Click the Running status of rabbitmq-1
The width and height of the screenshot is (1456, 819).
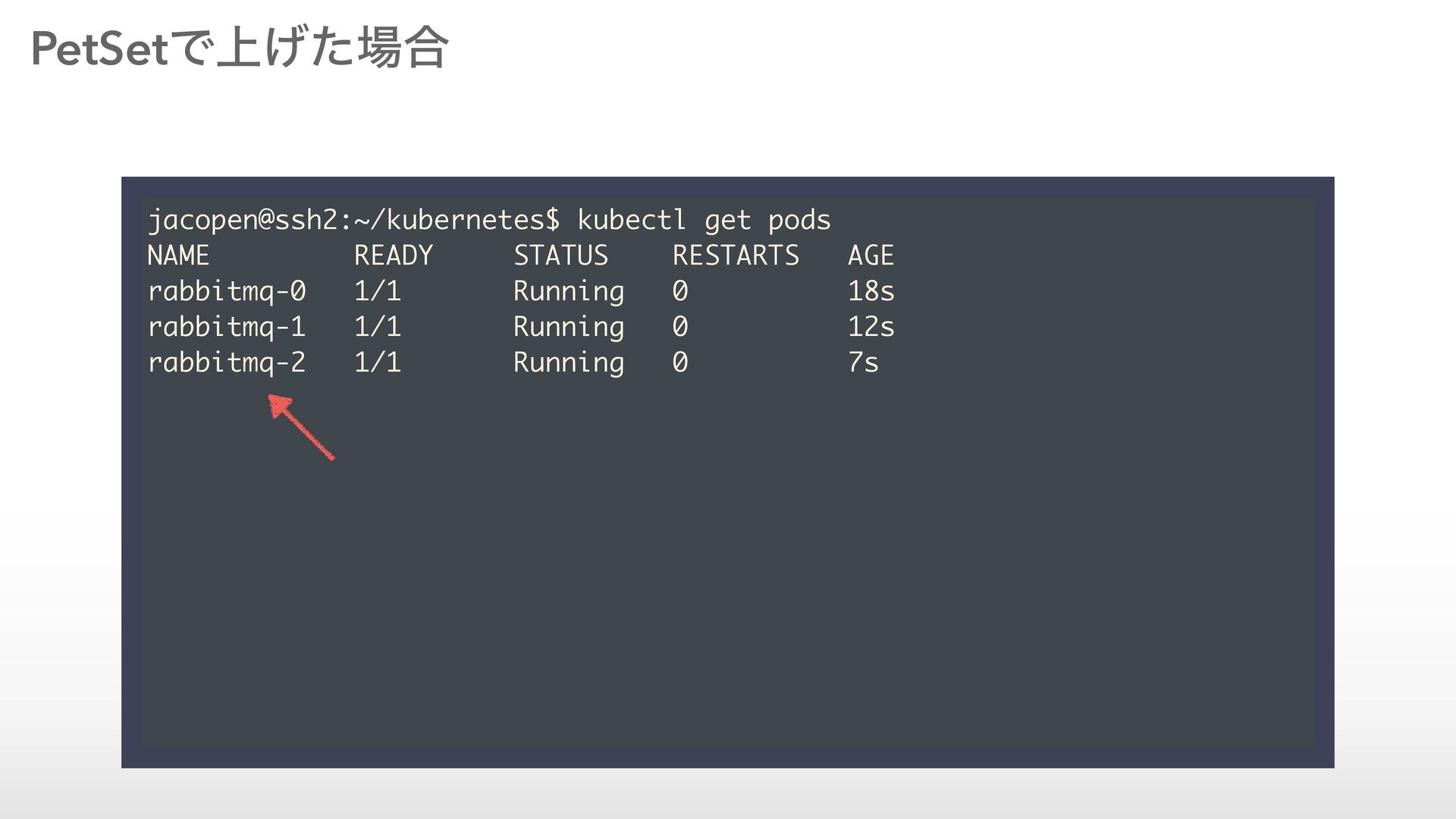coord(569,327)
